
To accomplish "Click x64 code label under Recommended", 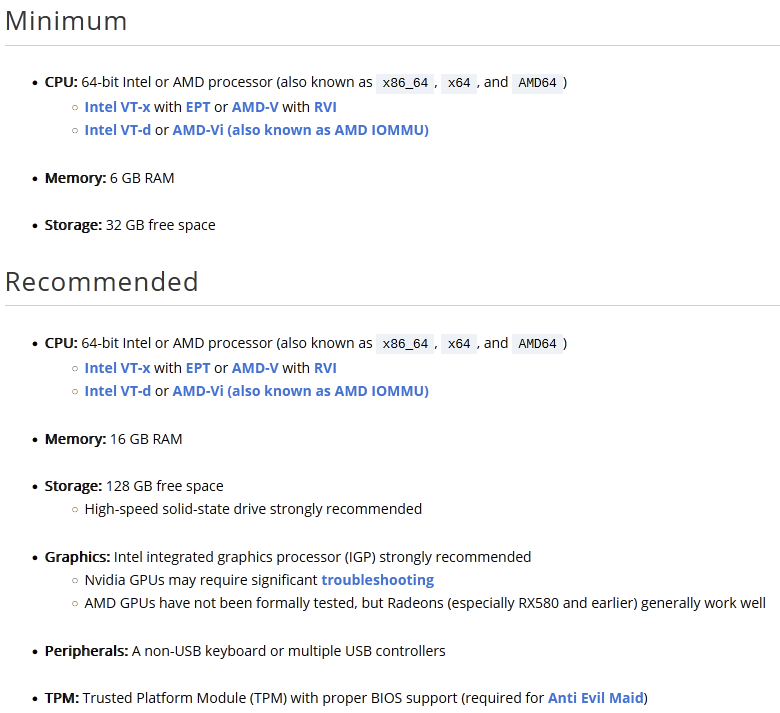I will (x=459, y=344).
